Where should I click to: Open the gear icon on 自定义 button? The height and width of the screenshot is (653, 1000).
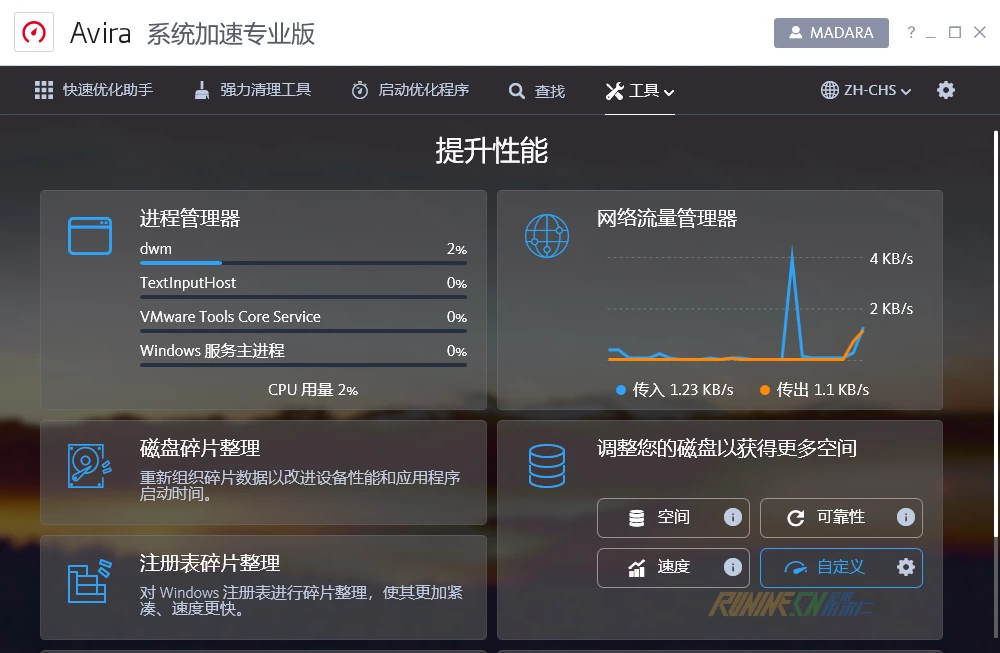tap(905, 567)
